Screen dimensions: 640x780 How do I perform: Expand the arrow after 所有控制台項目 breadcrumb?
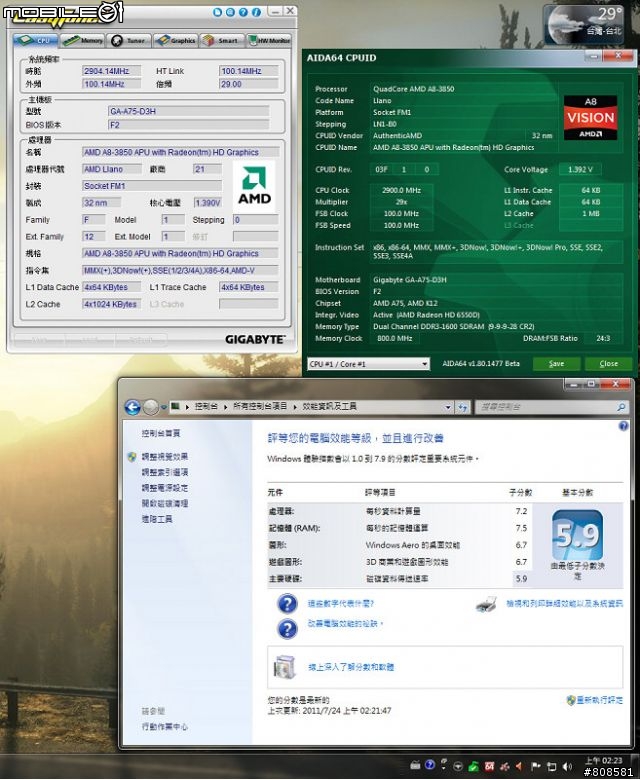[x=295, y=407]
